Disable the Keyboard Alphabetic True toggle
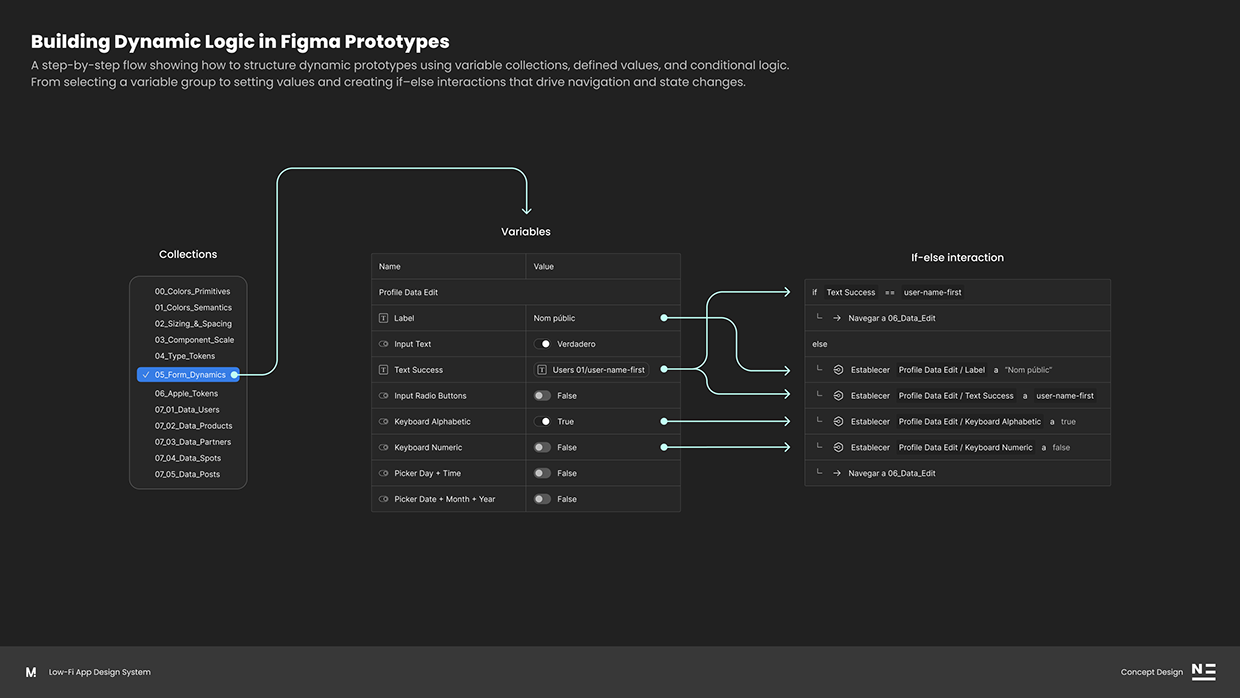1240x698 pixels. click(x=542, y=422)
